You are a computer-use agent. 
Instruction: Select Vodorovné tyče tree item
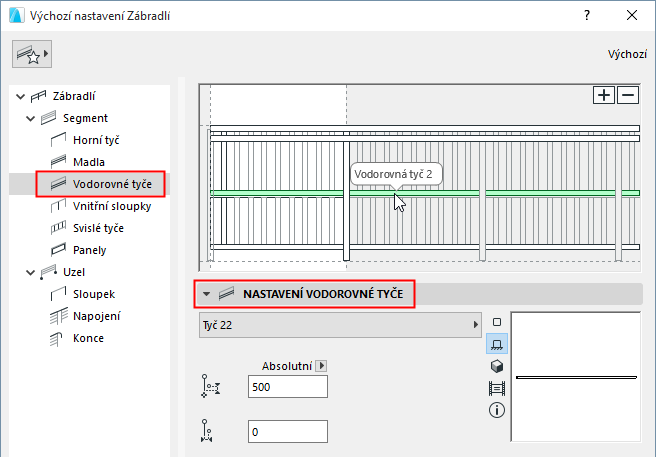point(112,184)
